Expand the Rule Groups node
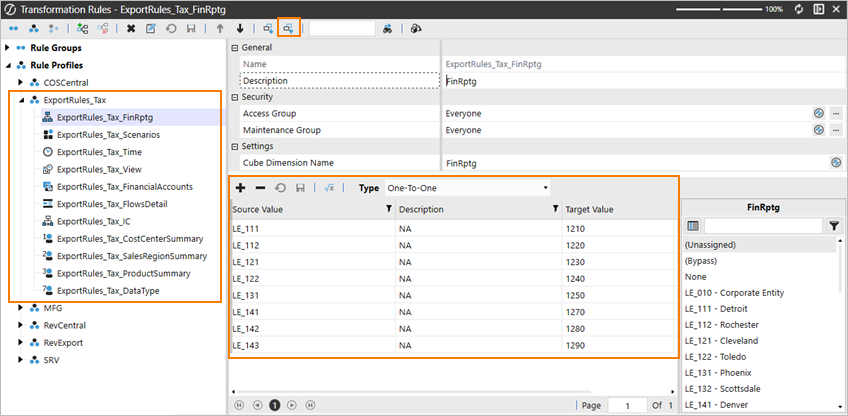848x416 pixels. click(9, 48)
